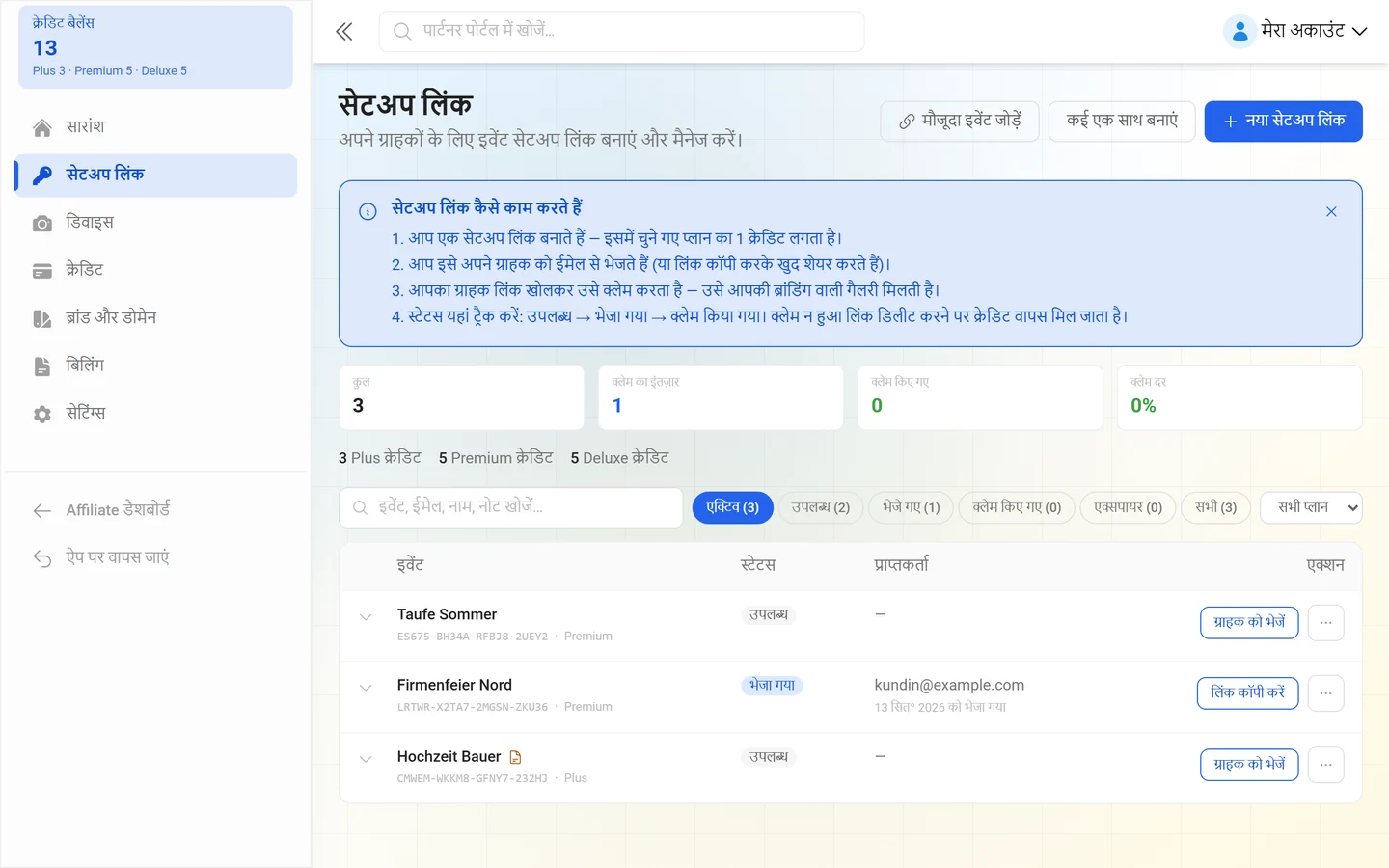Click the camera icon beside डिवाइस
The image size is (1389, 868).
click(x=42, y=224)
